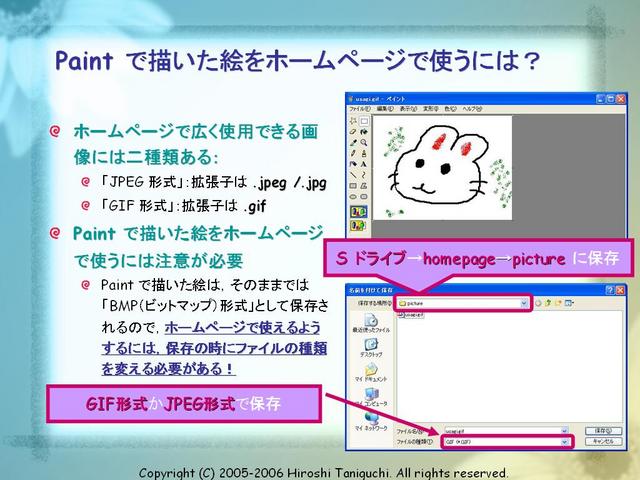Open マイ ドキュメント in save dialog sidebar
Image resolution: width=640 pixels, height=480 pixels.
point(371,372)
